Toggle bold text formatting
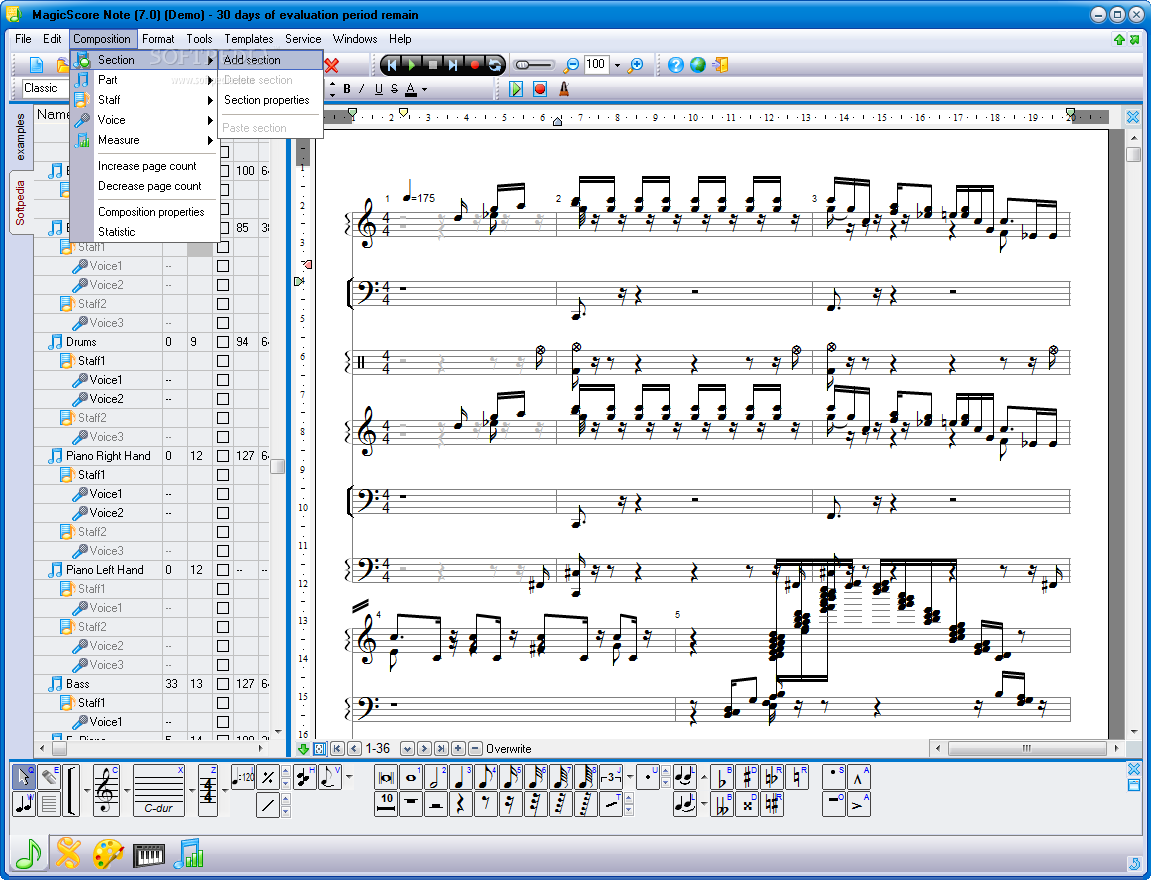 pos(346,89)
